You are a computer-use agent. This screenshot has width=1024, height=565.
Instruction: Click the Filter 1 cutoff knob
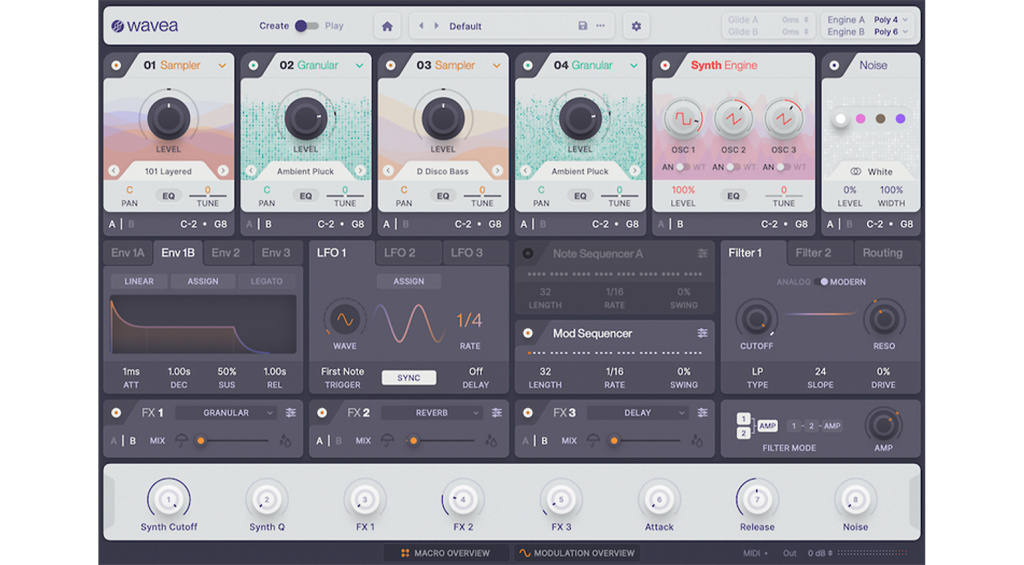click(x=756, y=320)
